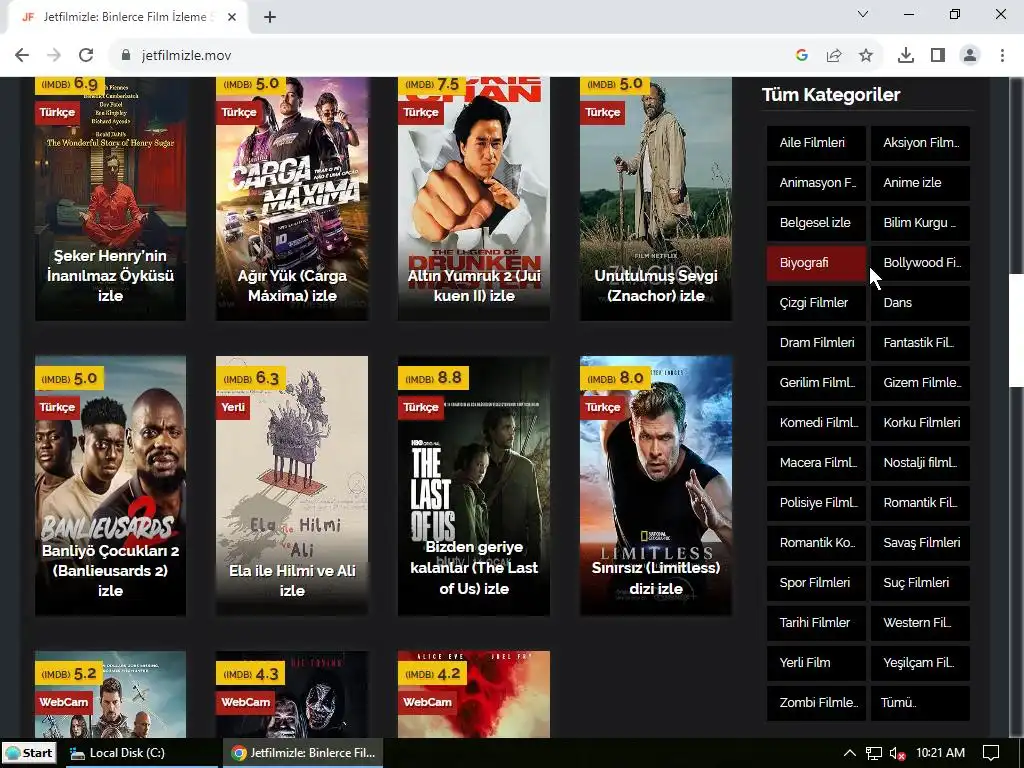Open Şeker Henry'nin İnanılmaz Öyküsü poster
This screenshot has width=1024, height=768.
[x=110, y=199]
